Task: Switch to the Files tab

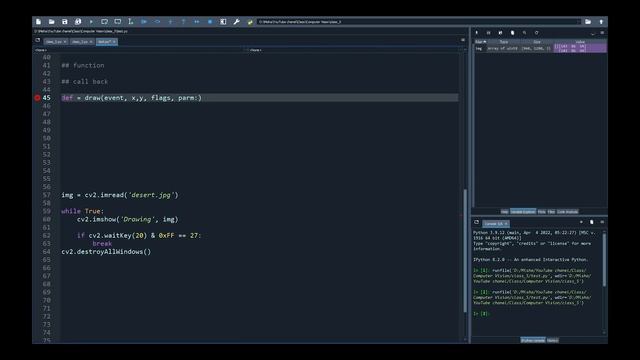Action: tap(551, 212)
